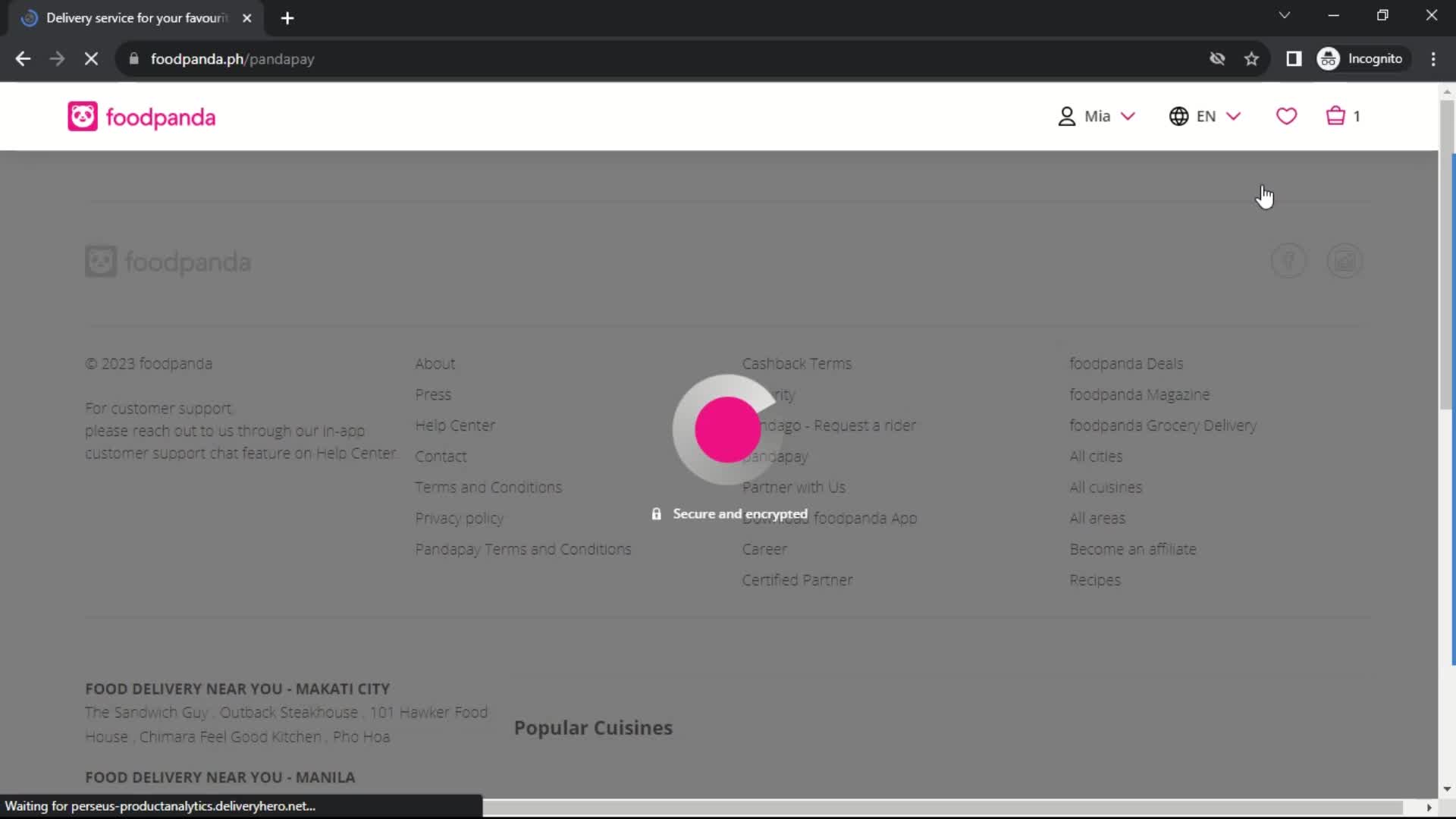Click the horizontal scrollbar at bottom
The width and height of the screenshot is (1456, 819).
click(943, 807)
